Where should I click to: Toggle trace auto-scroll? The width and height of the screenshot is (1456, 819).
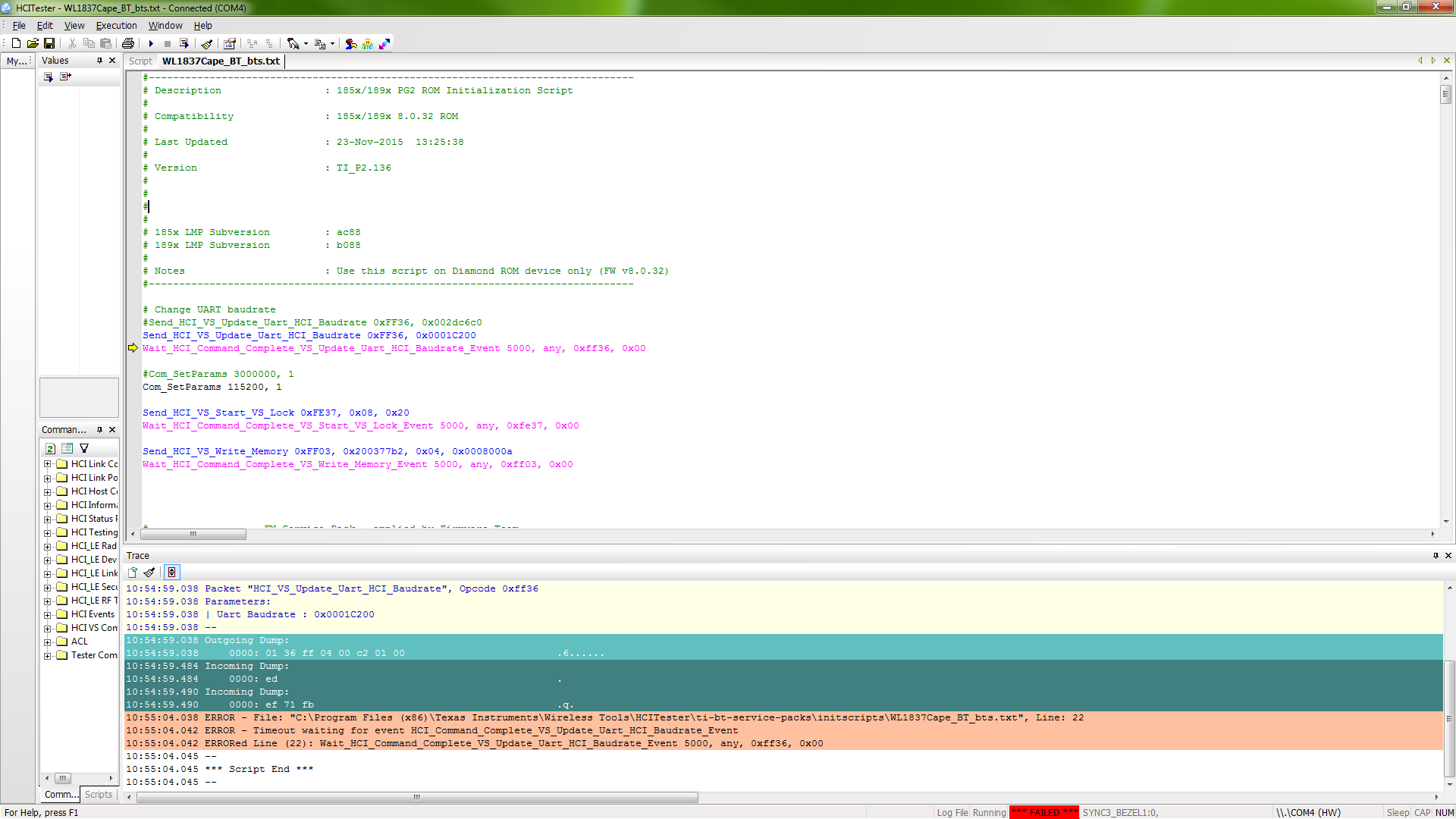[172, 573]
